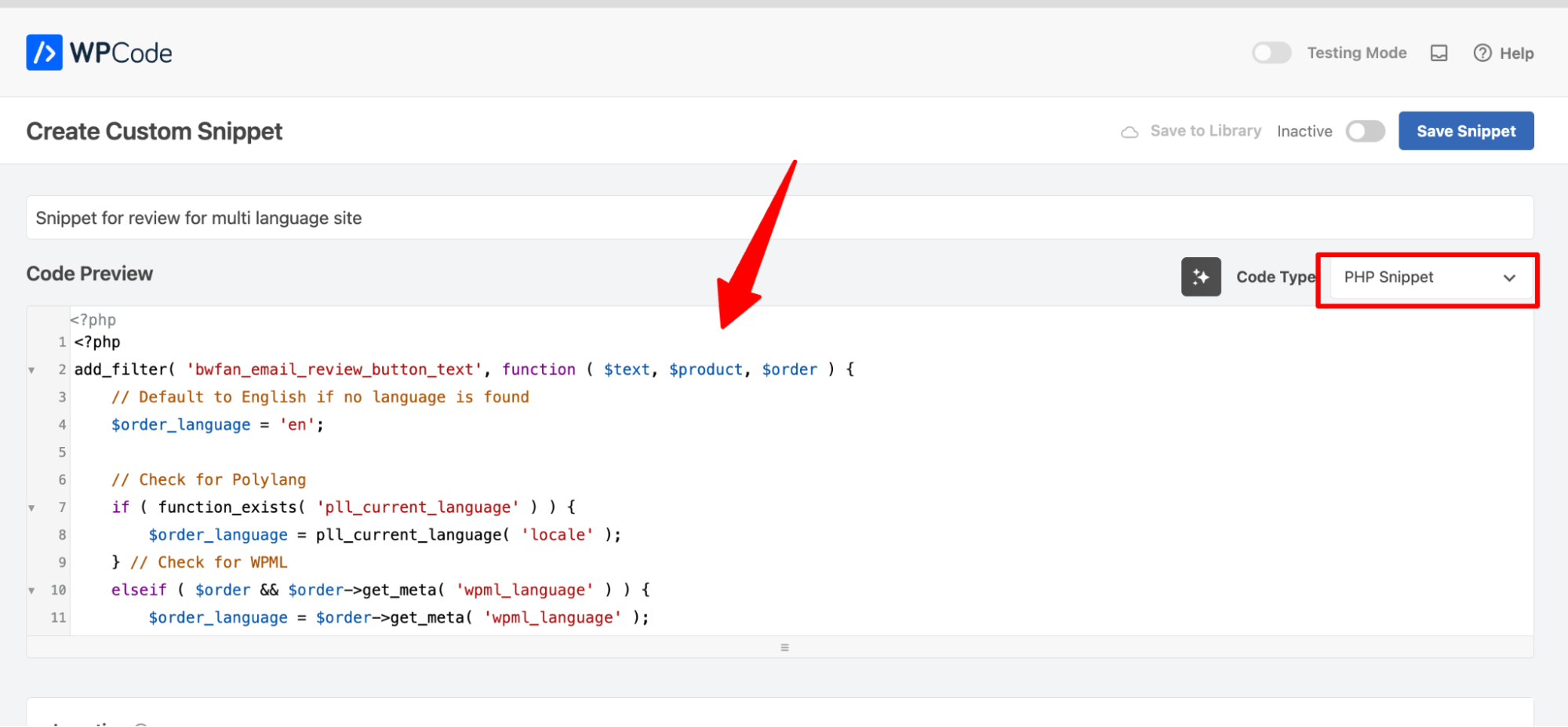Click the Save Snippet button
The height and width of the screenshot is (727, 1568).
coord(1465,131)
